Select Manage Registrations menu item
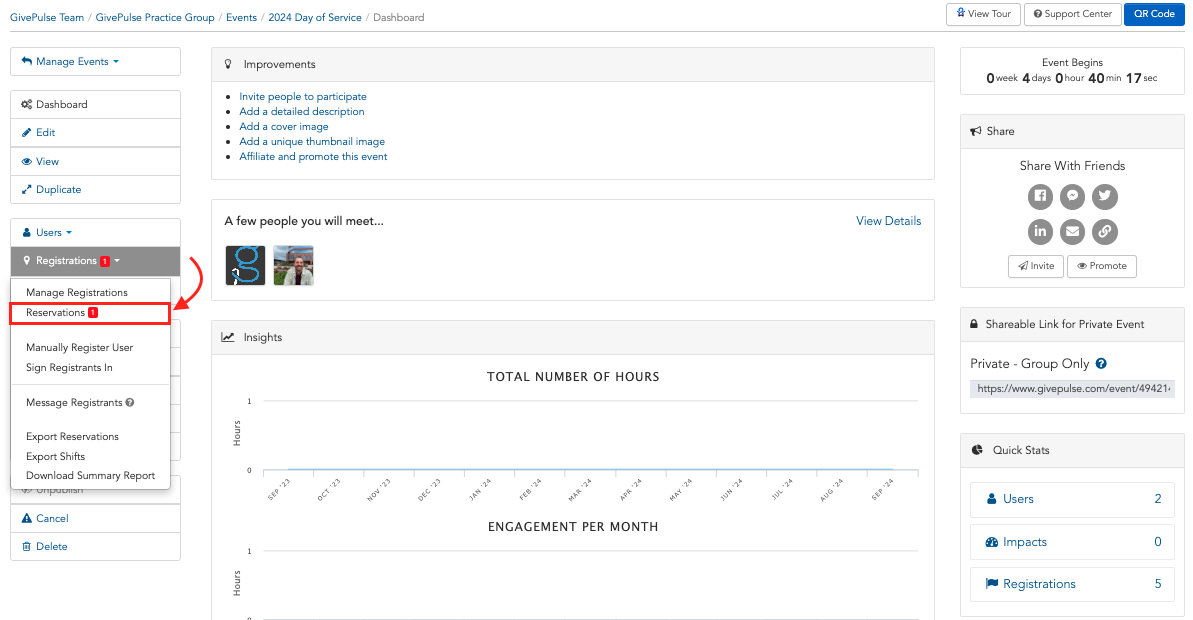Screen dimensions: 1193x620 tap(77, 292)
